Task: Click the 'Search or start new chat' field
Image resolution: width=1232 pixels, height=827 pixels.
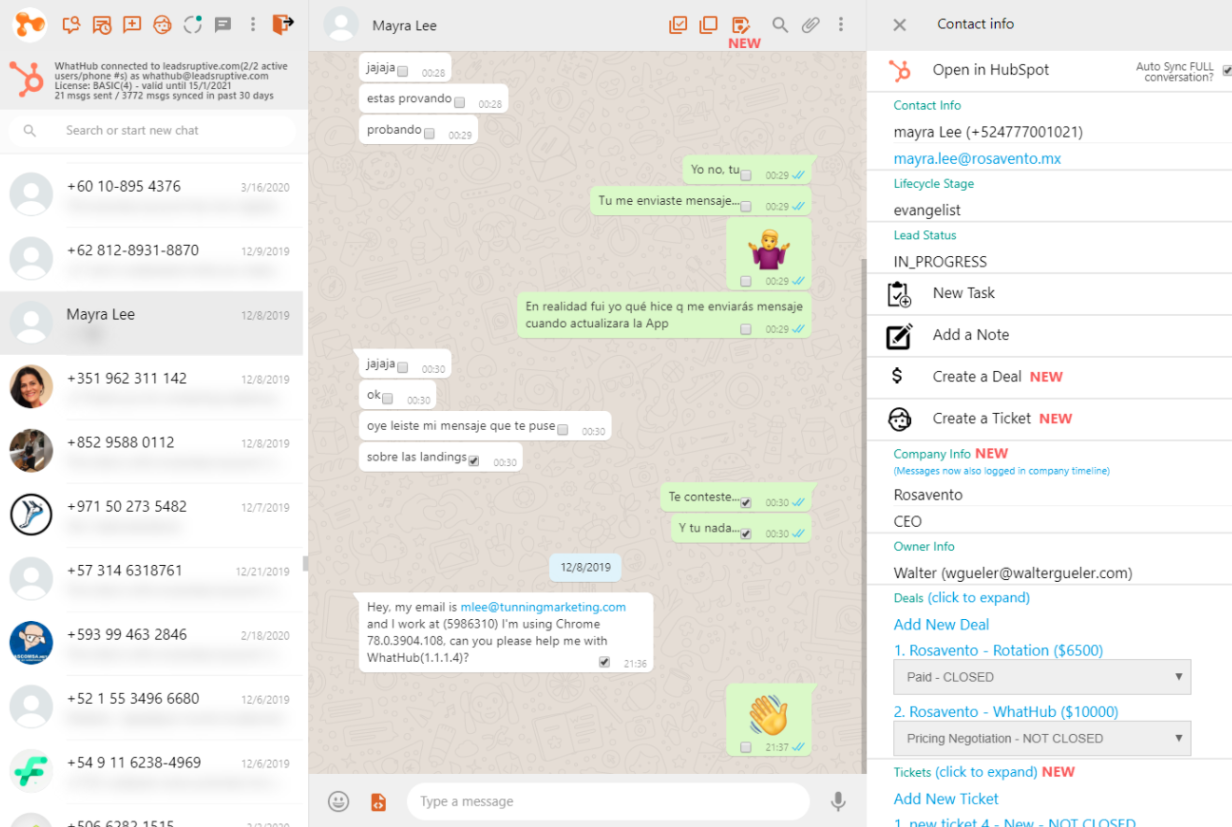Action: click(152, 131)
